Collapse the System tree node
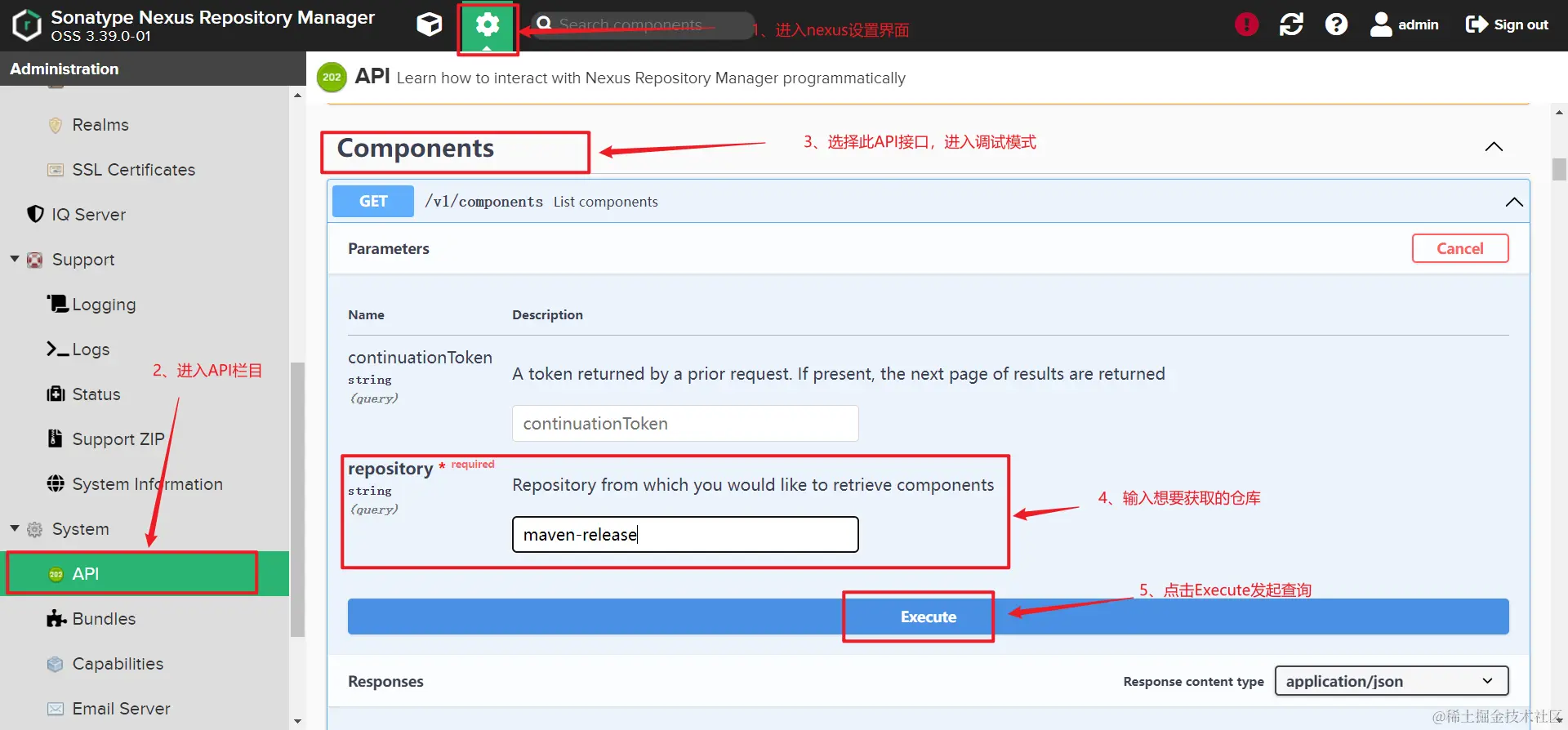Image resolution: width=1568 pixels, height=730 pixels. (x=15, y=528)
